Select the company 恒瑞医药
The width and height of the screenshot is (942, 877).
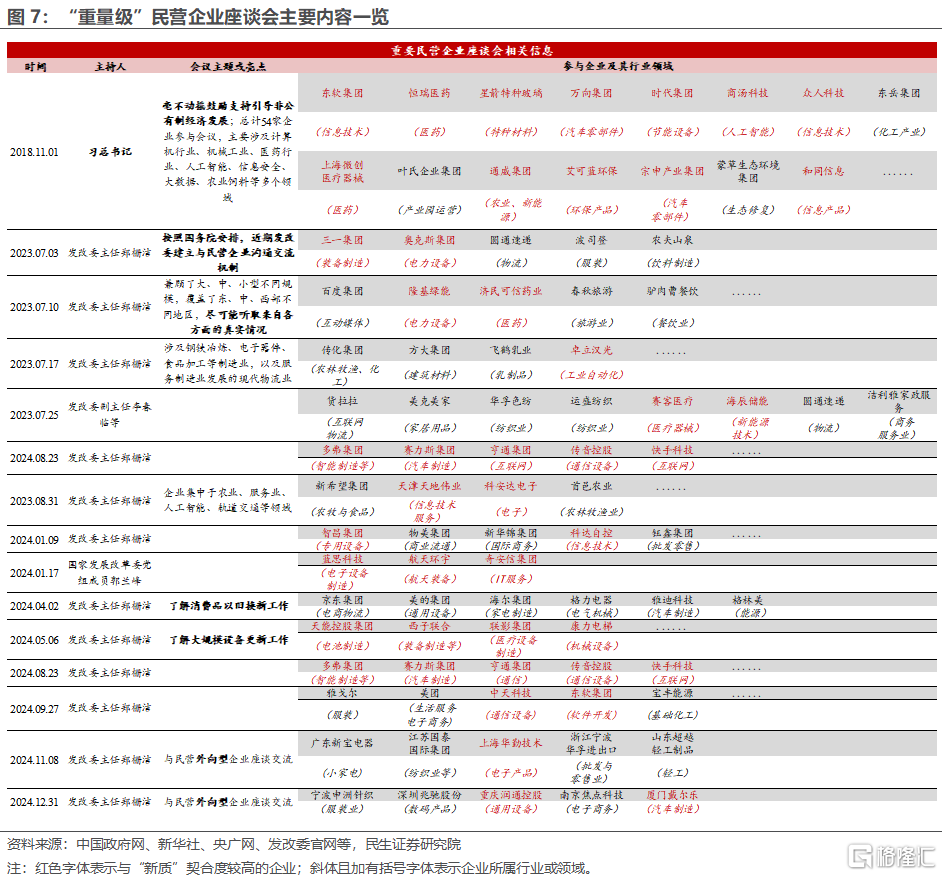(429, 93)
